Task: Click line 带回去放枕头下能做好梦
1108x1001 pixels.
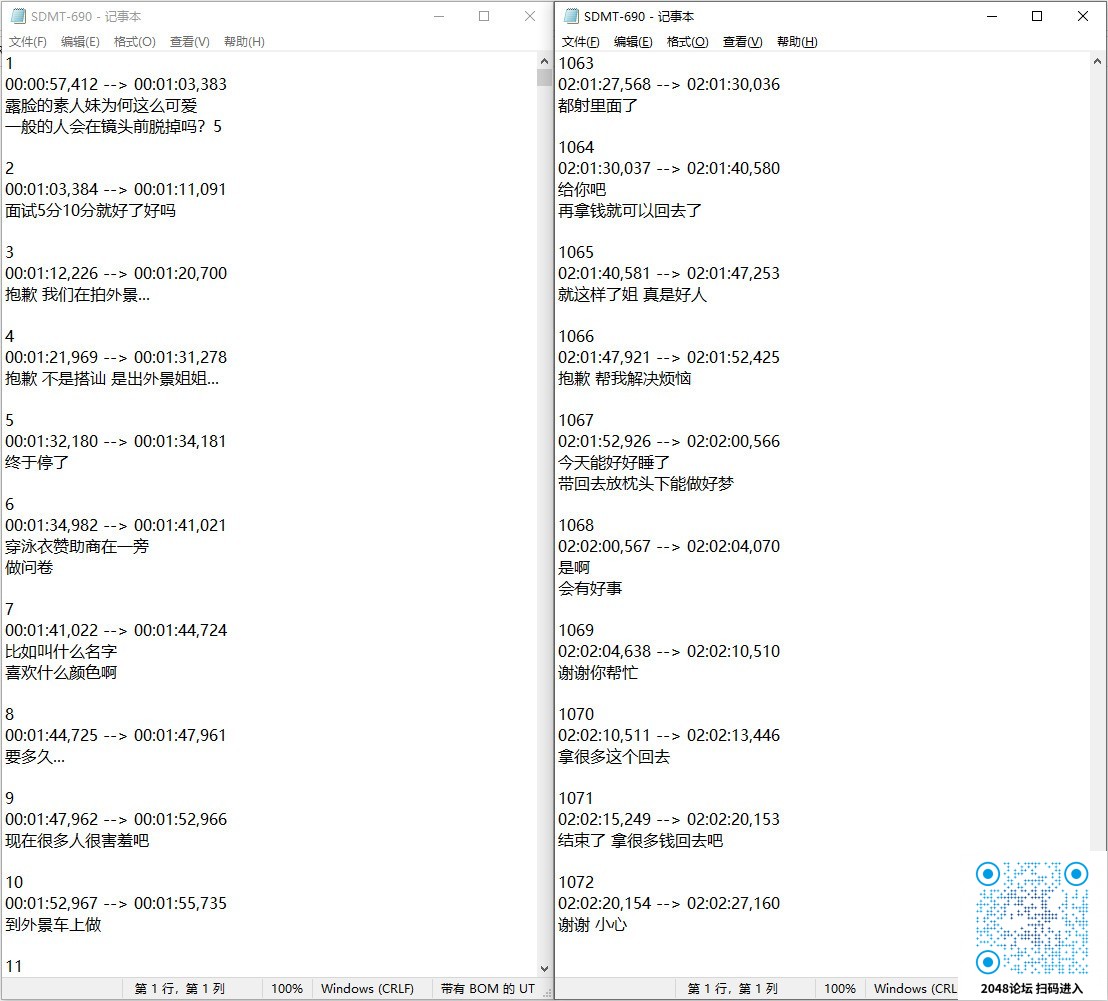Action: (646, 484)
